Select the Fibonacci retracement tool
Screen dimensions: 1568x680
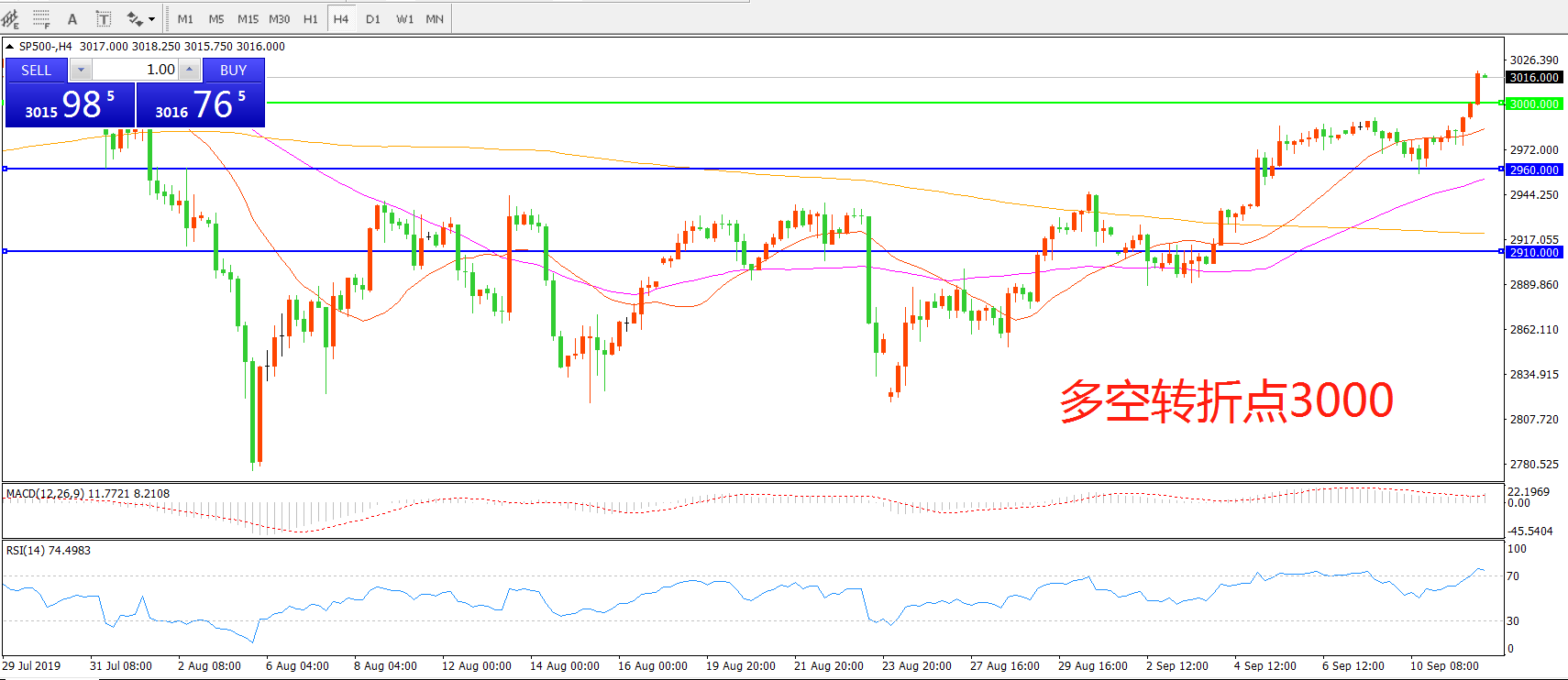coord(41,18)
